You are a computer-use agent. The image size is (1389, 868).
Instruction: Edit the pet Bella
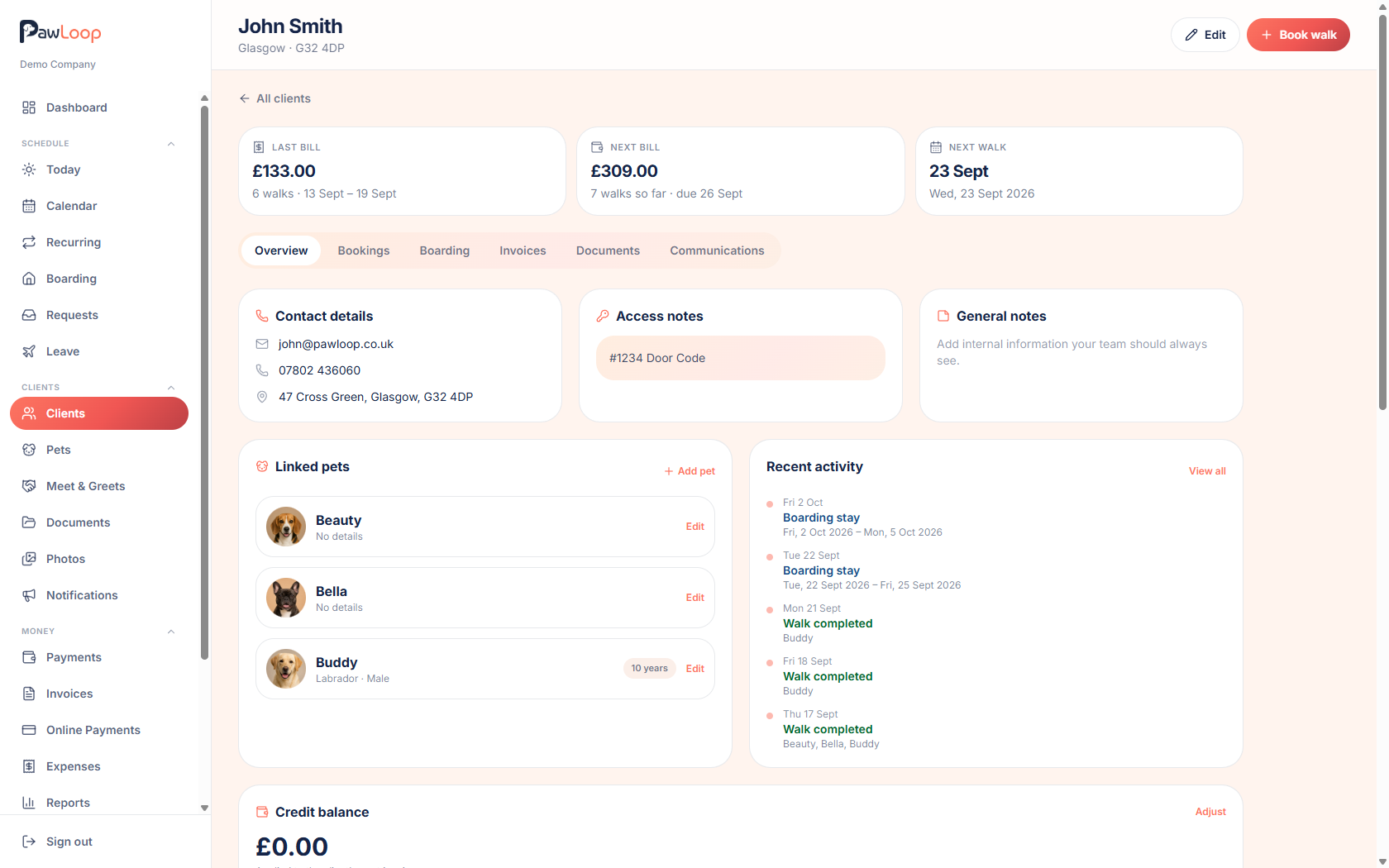695,598
